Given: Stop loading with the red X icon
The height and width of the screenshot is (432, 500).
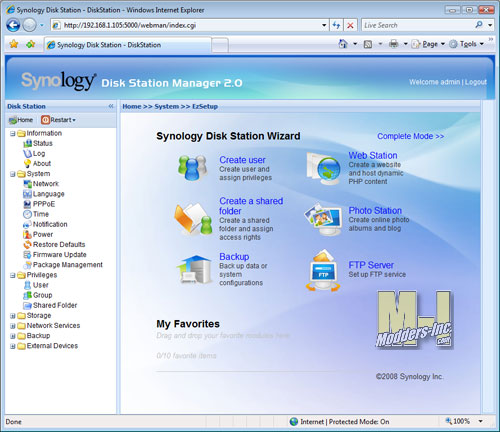Looking at the screenshot, I should (350, 25).
